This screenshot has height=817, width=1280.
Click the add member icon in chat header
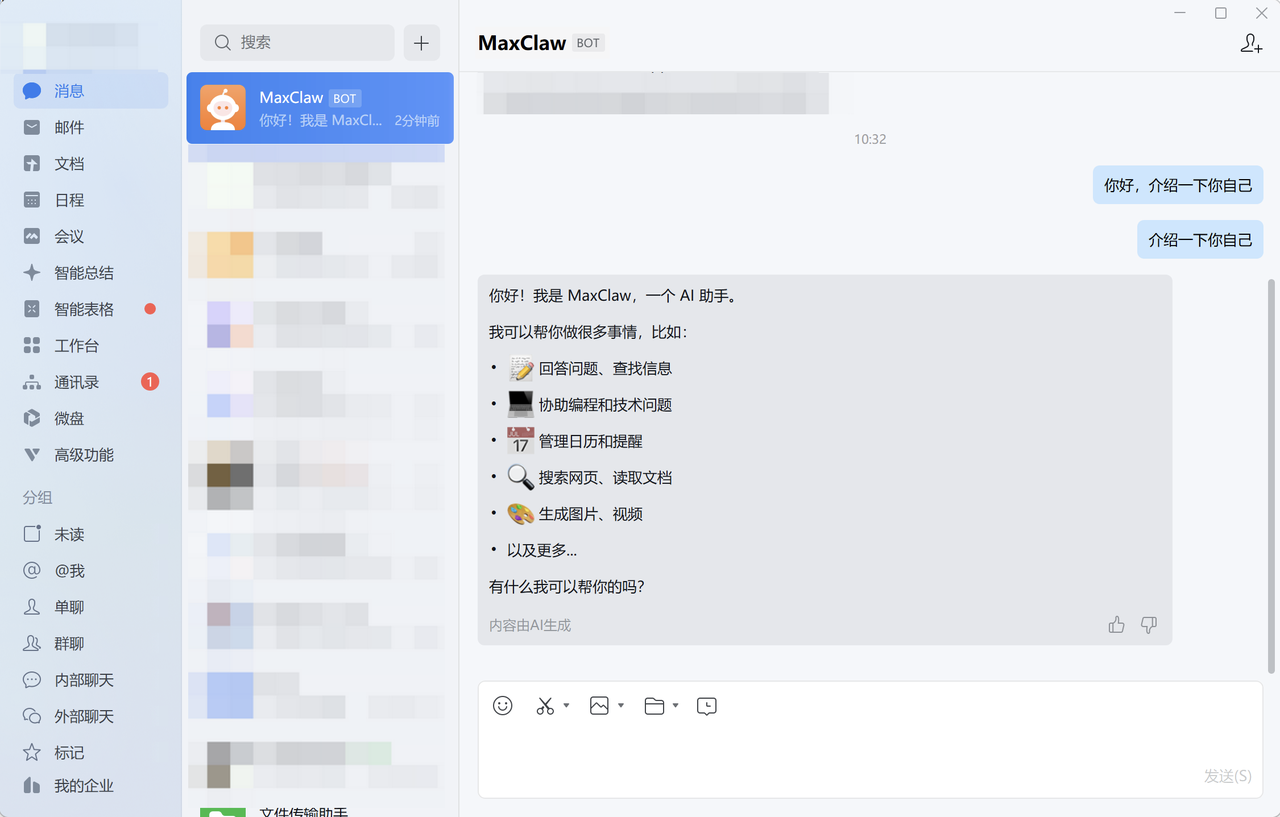coord(1251,43)
